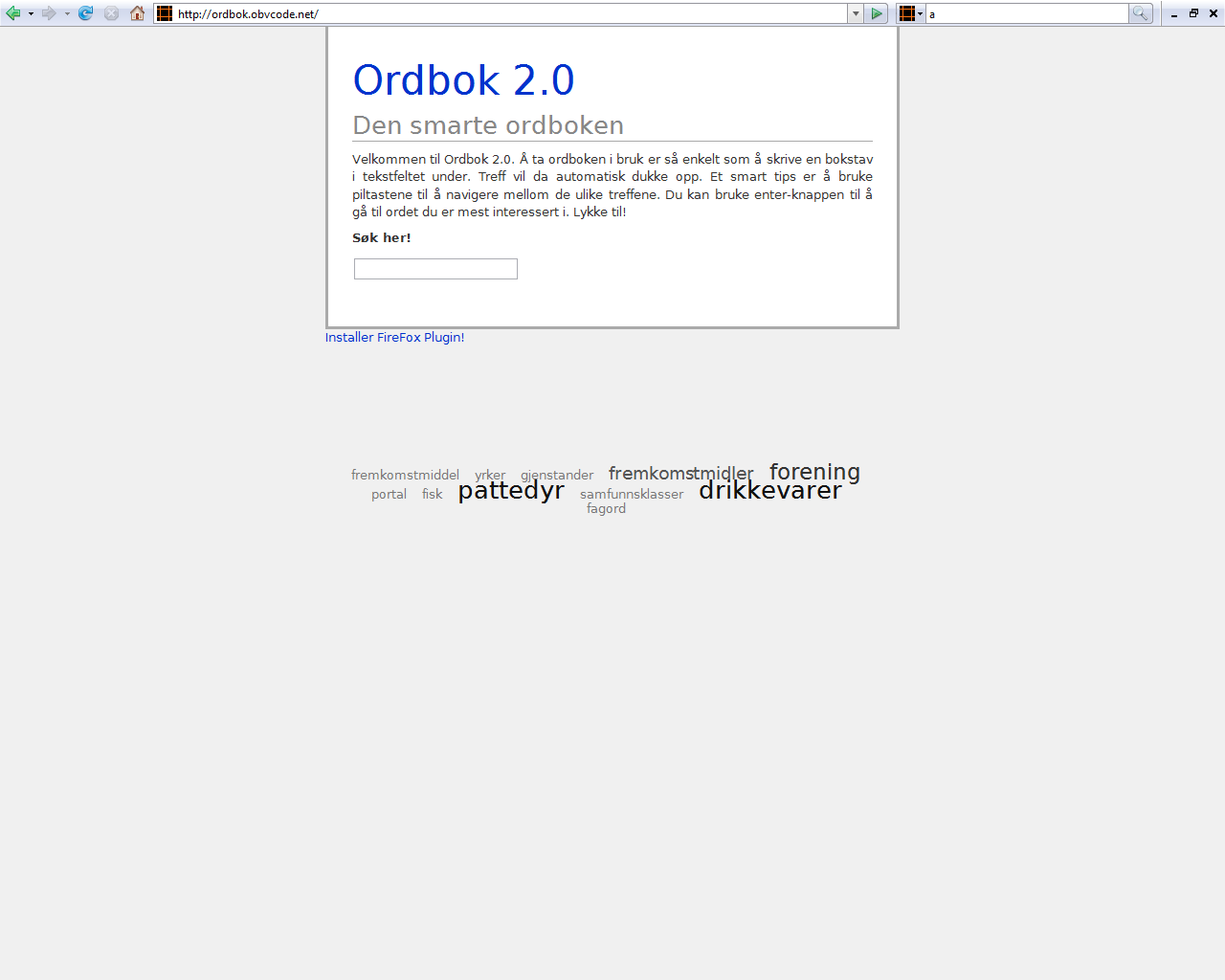Click the 'Søk her!' search text field
1225x980 pixels.
[x=435, y=269]
